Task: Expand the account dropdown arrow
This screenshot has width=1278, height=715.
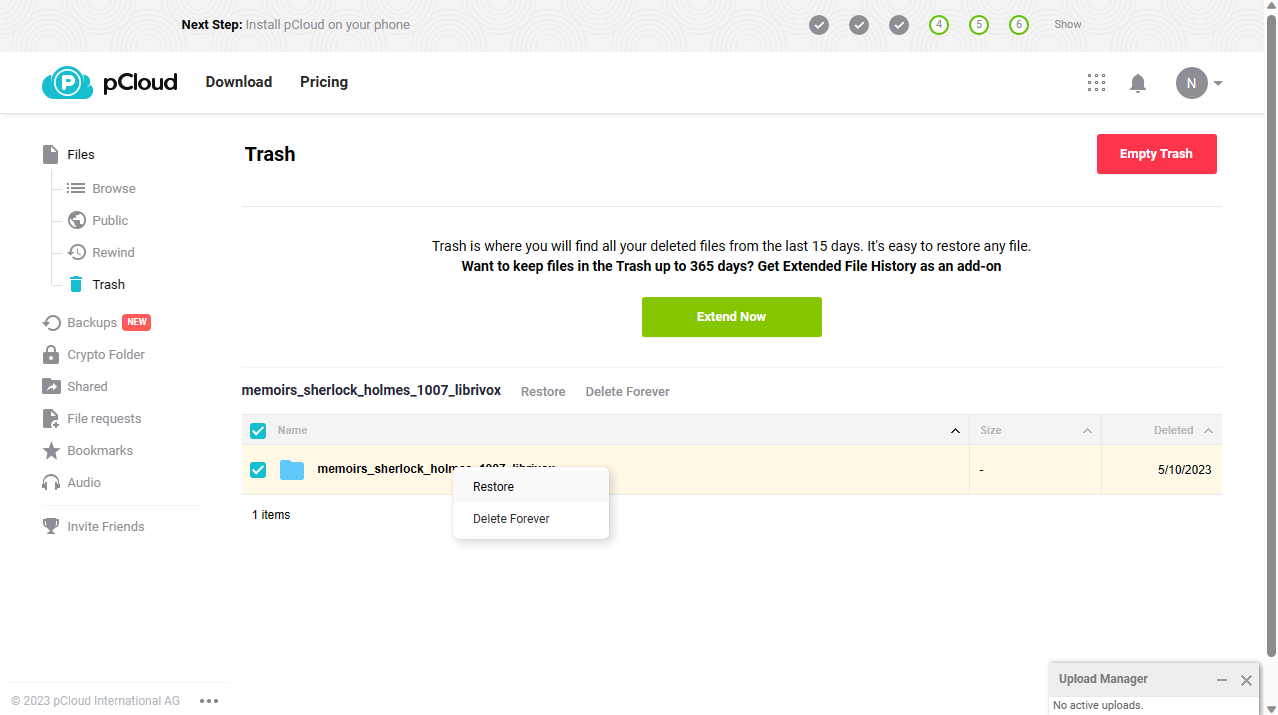Action: 1218,83
